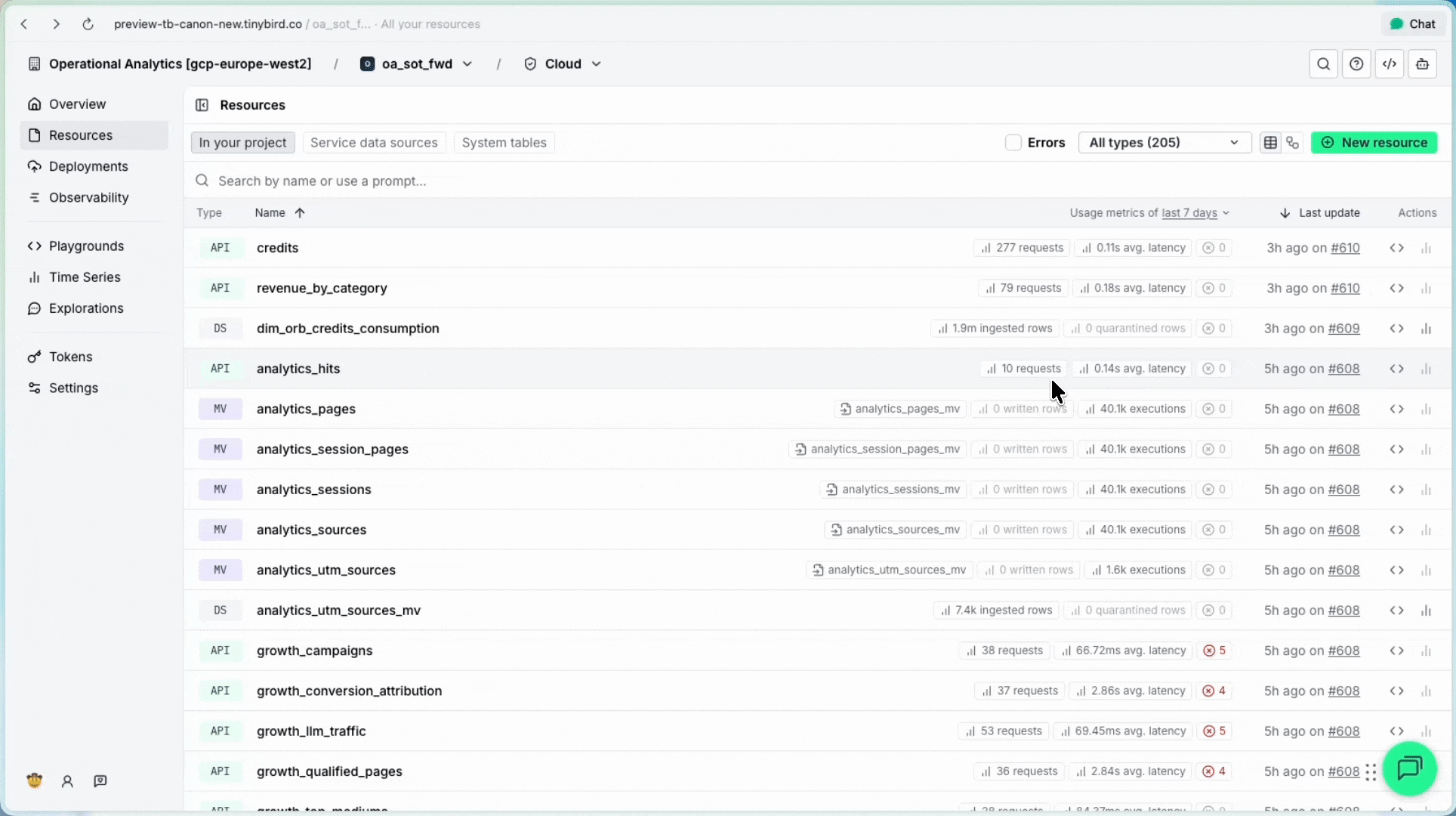1456x816 pixels.
Task: Select the Service data sources tab
Action: [374, 142]
